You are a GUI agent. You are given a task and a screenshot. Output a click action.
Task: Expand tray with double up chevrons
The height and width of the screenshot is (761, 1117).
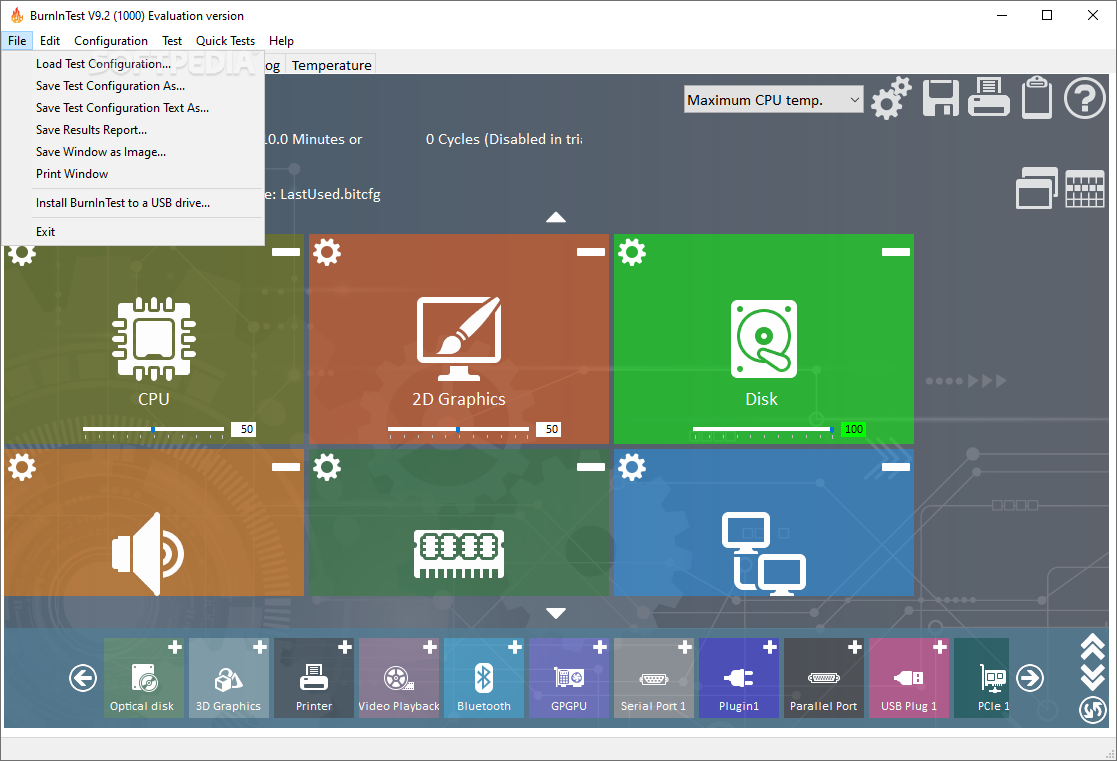pos(1092,648)
